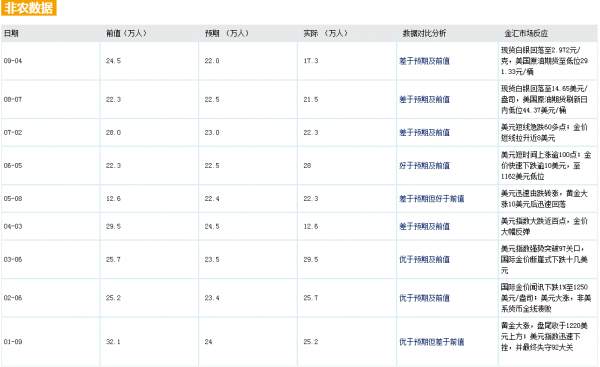Open the 优于预期但差于前值 link
The image size is (600, 367).
point(432,342)
